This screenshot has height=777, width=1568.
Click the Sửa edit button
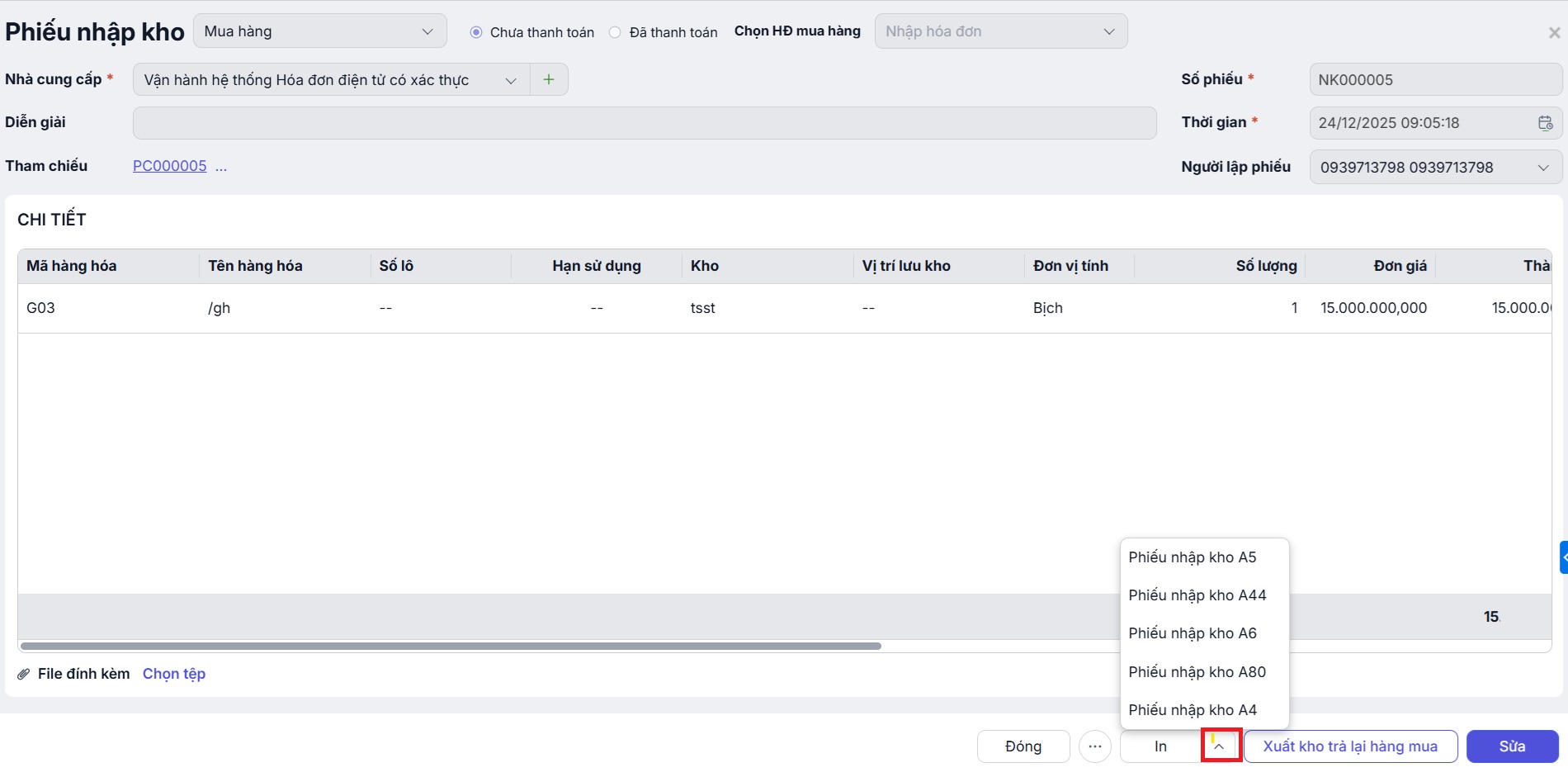(x=1512, y=746)
